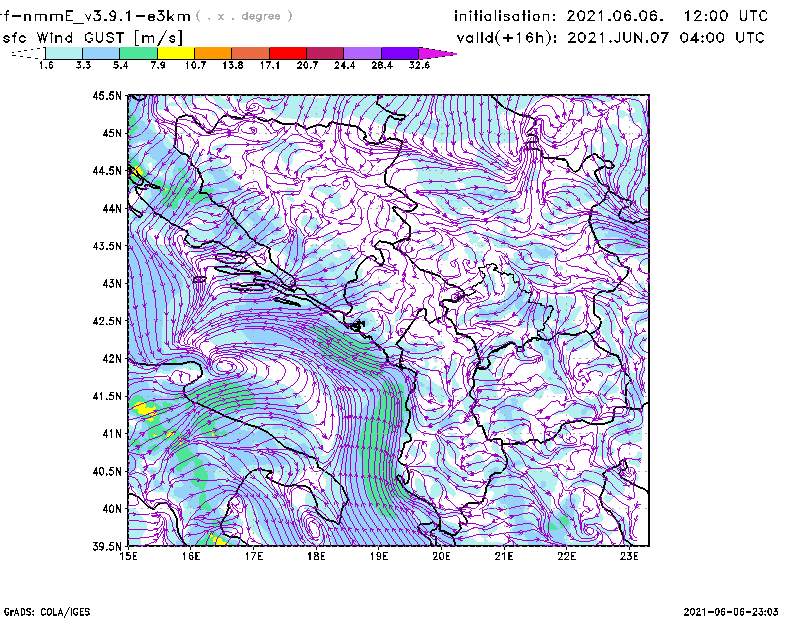Click legend value 10.7
This screenshot has height=618, width=800.
click(195, 65)
